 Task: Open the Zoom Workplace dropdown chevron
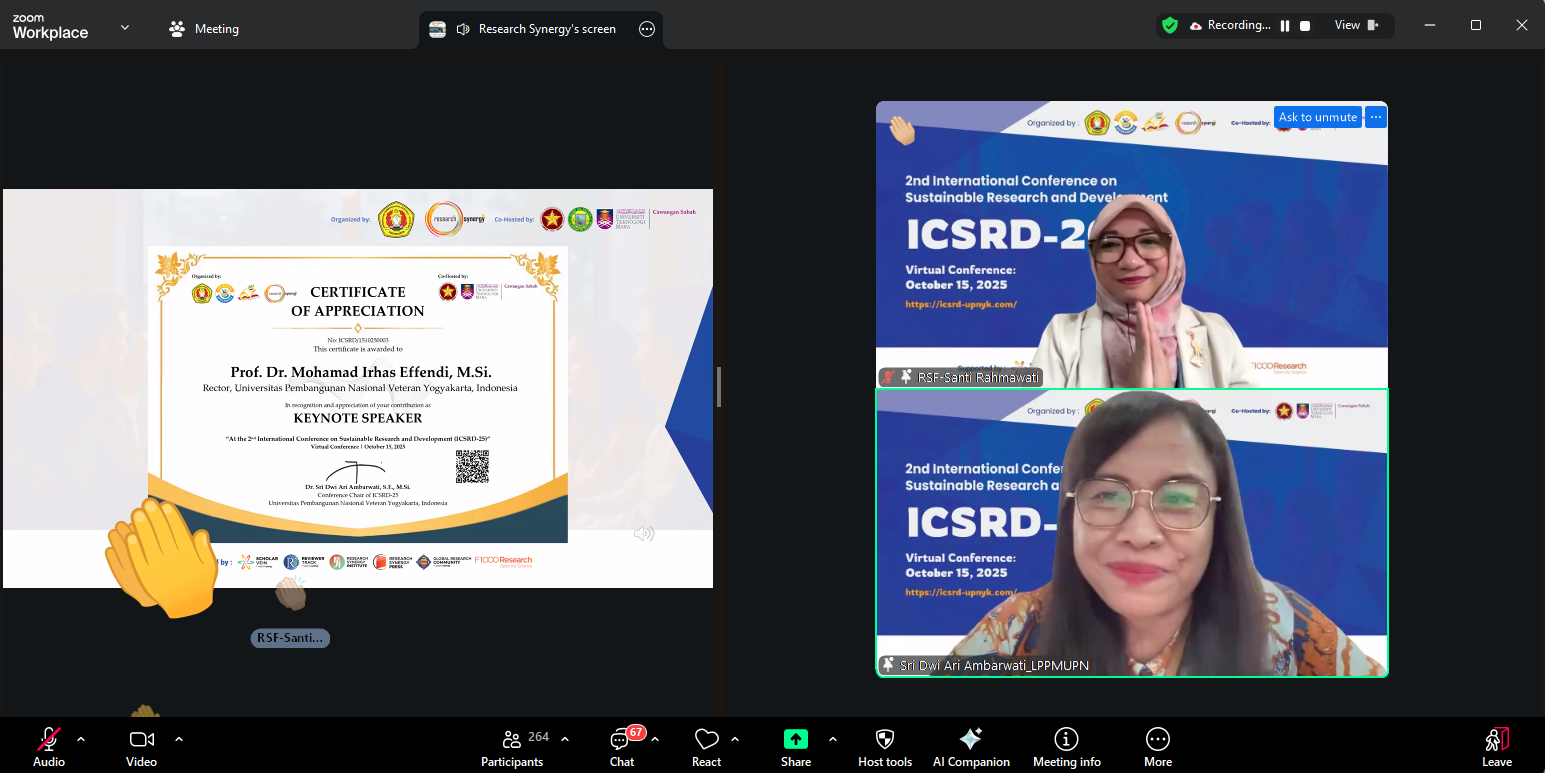click(x=125, y=28)
